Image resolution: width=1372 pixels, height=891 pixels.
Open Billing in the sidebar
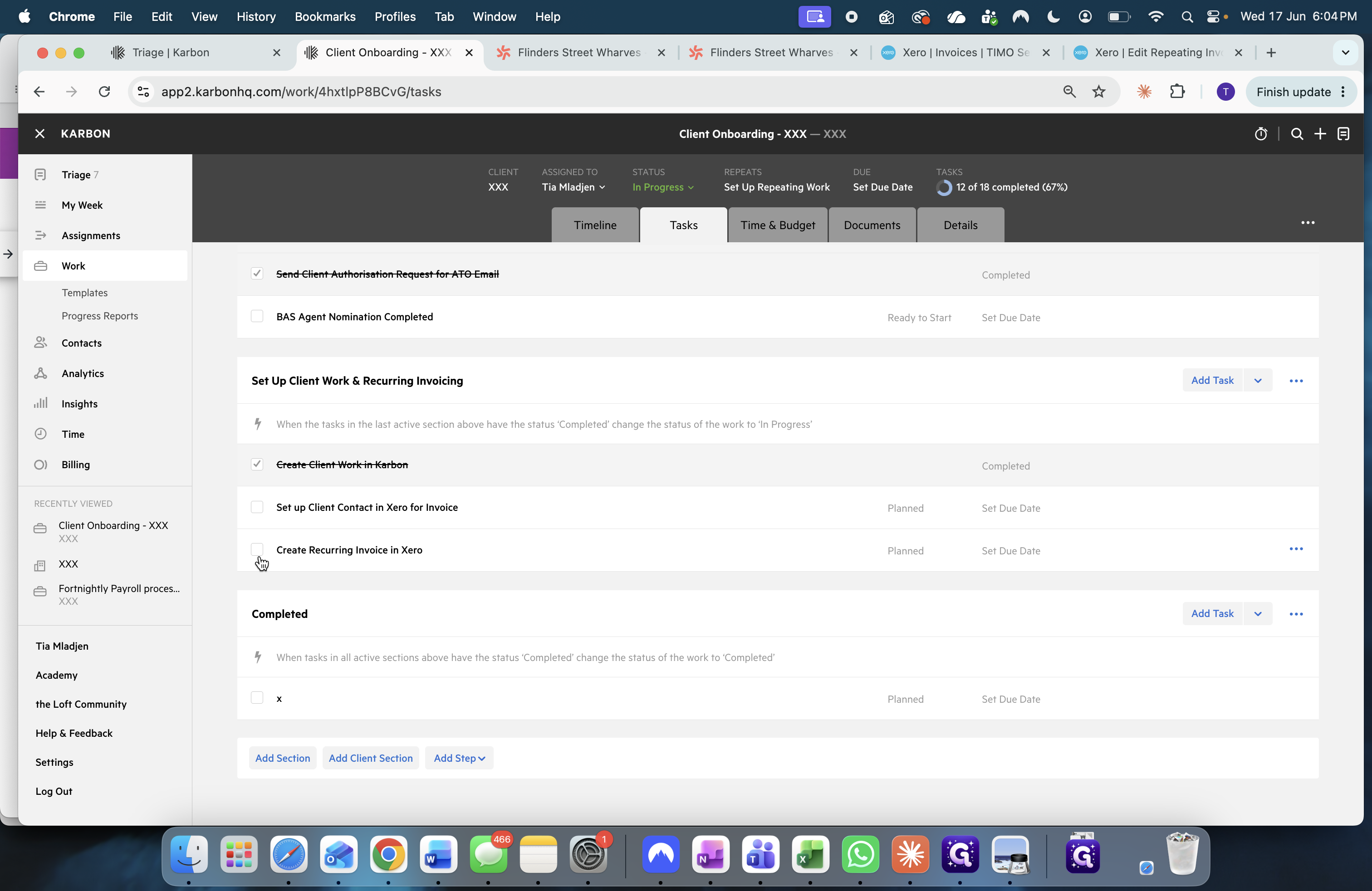104,465
